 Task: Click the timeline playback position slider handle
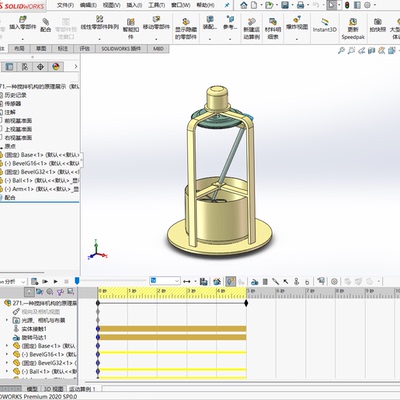[77, 281]
